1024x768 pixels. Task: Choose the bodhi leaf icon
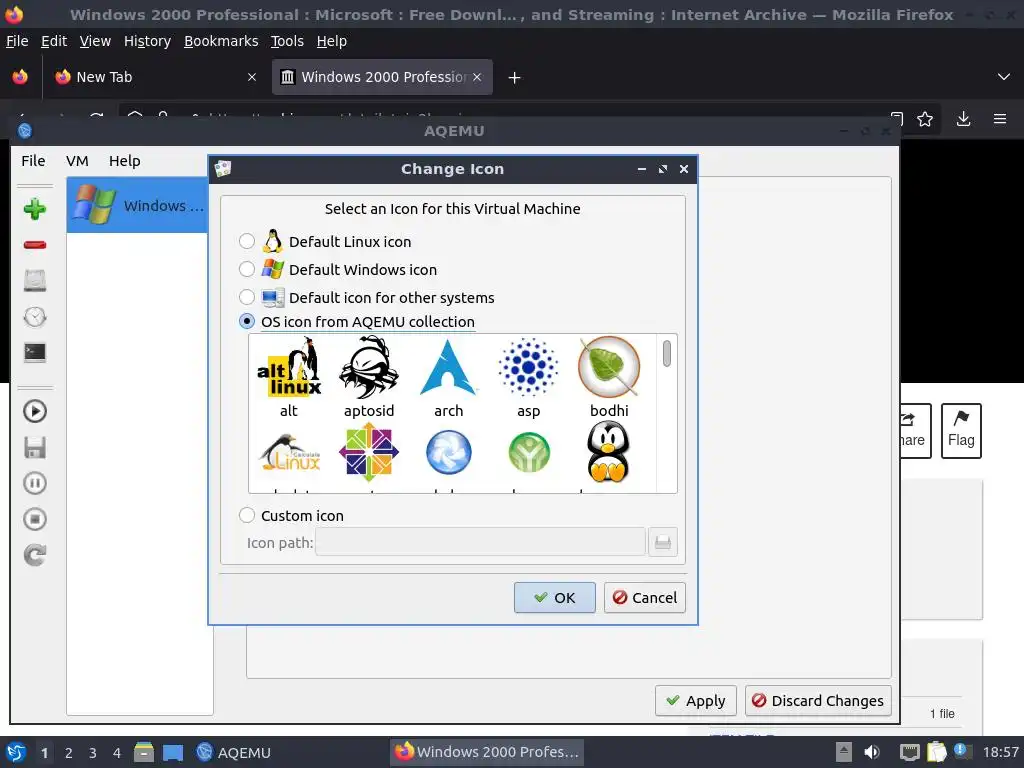(609, 367)
